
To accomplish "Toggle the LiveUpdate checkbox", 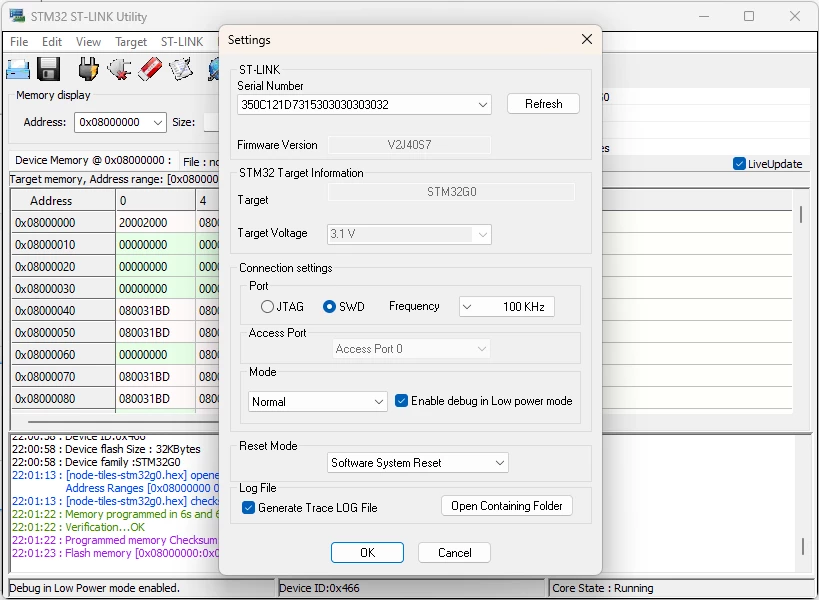I will click(739, 164).
